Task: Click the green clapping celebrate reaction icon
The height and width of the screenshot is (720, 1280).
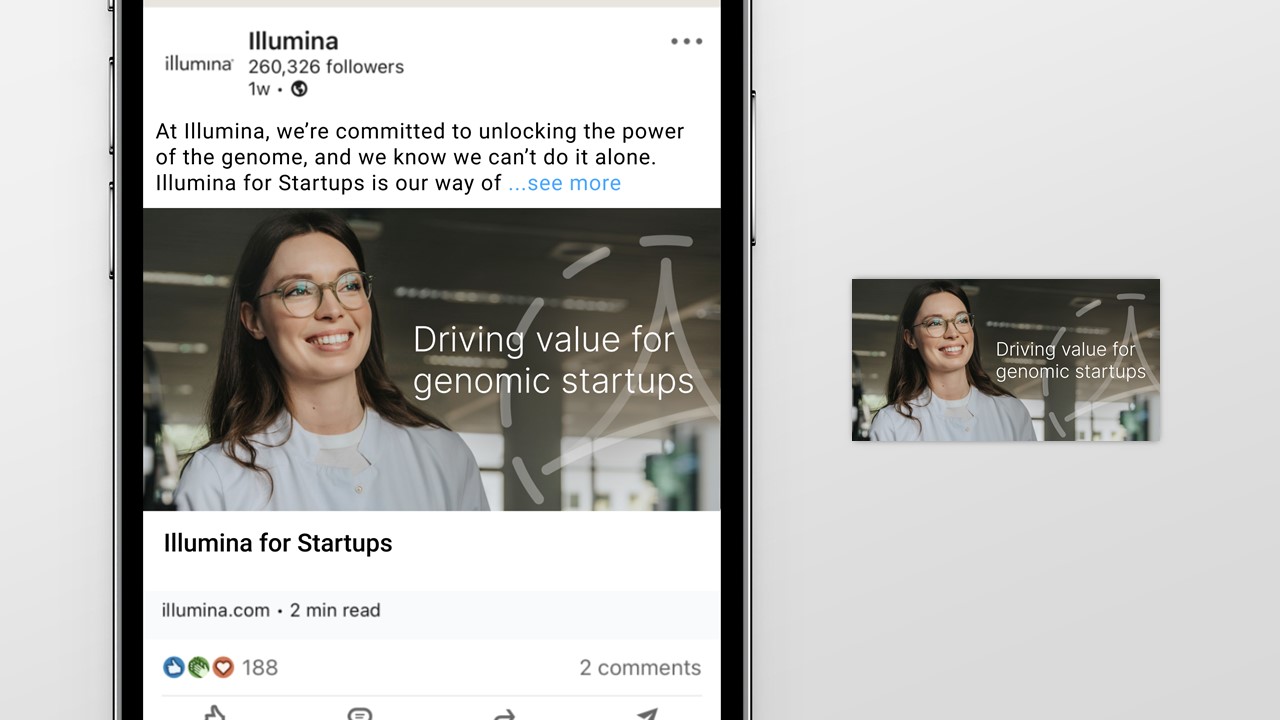Action: 198,667
